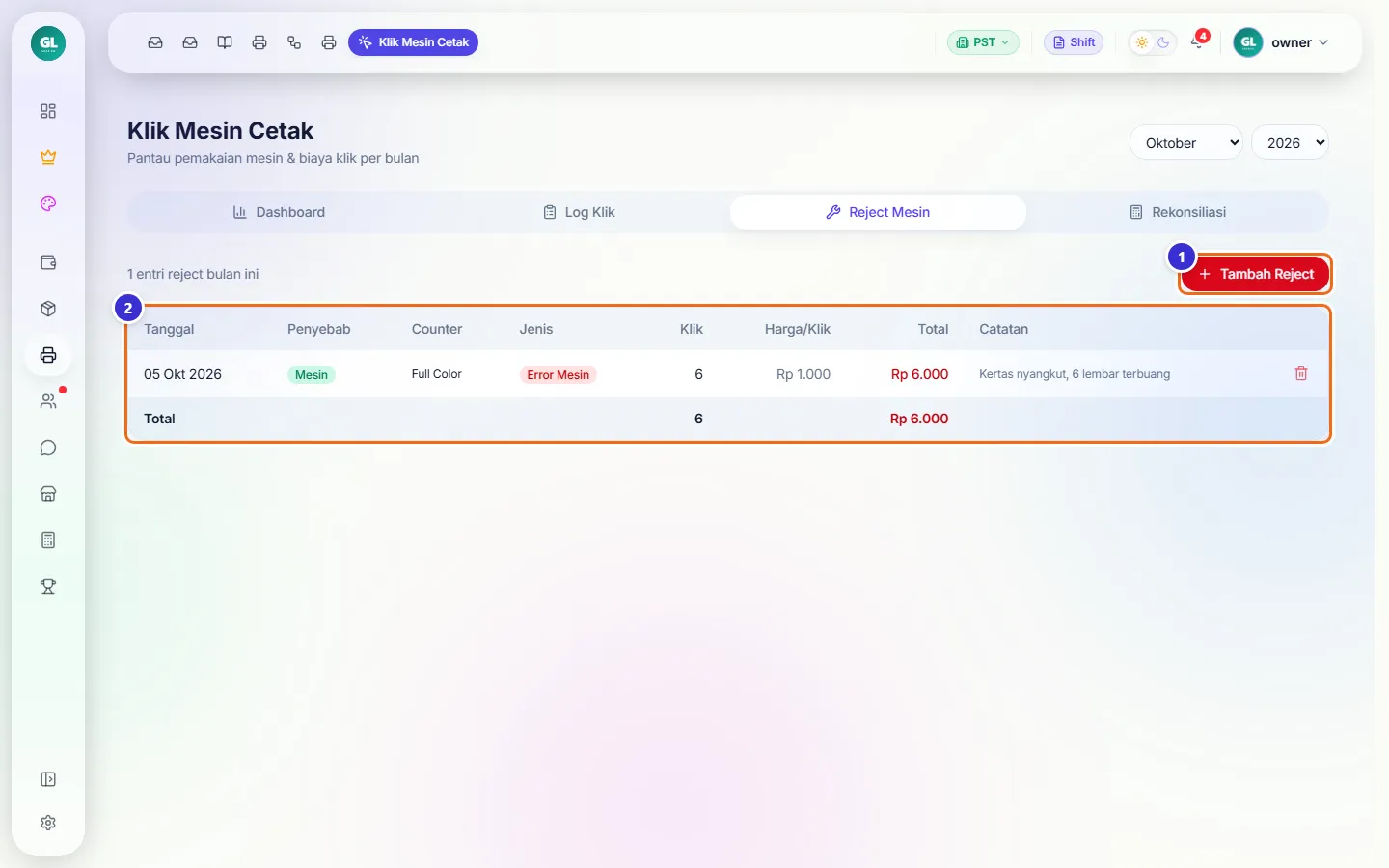Open the 2026 year dropdown
The width and height of the screenshot is (1389, 868).
pyautogui.click(x=1290, y=143)
